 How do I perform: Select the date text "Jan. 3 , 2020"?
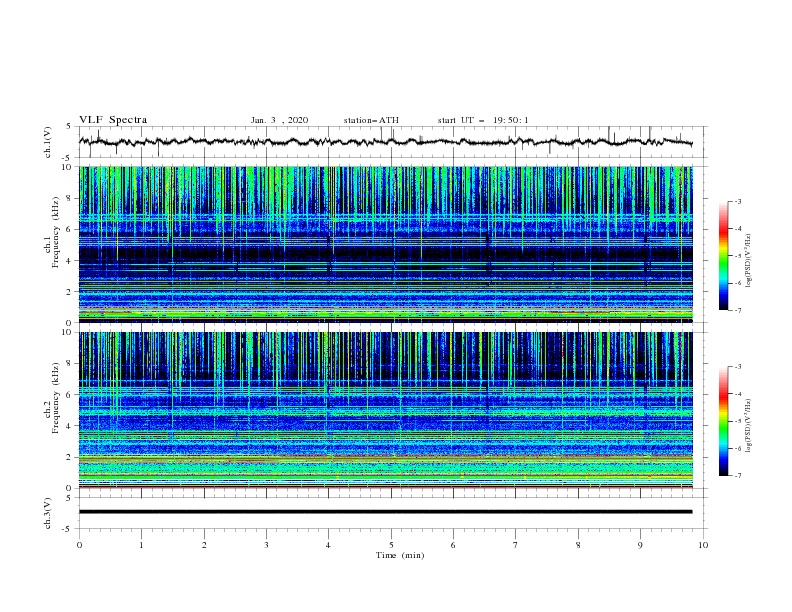tap(279, 120)
